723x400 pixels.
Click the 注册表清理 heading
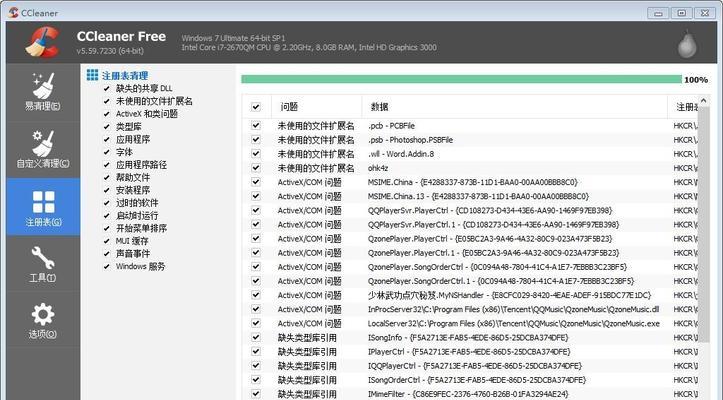[125, 76]
